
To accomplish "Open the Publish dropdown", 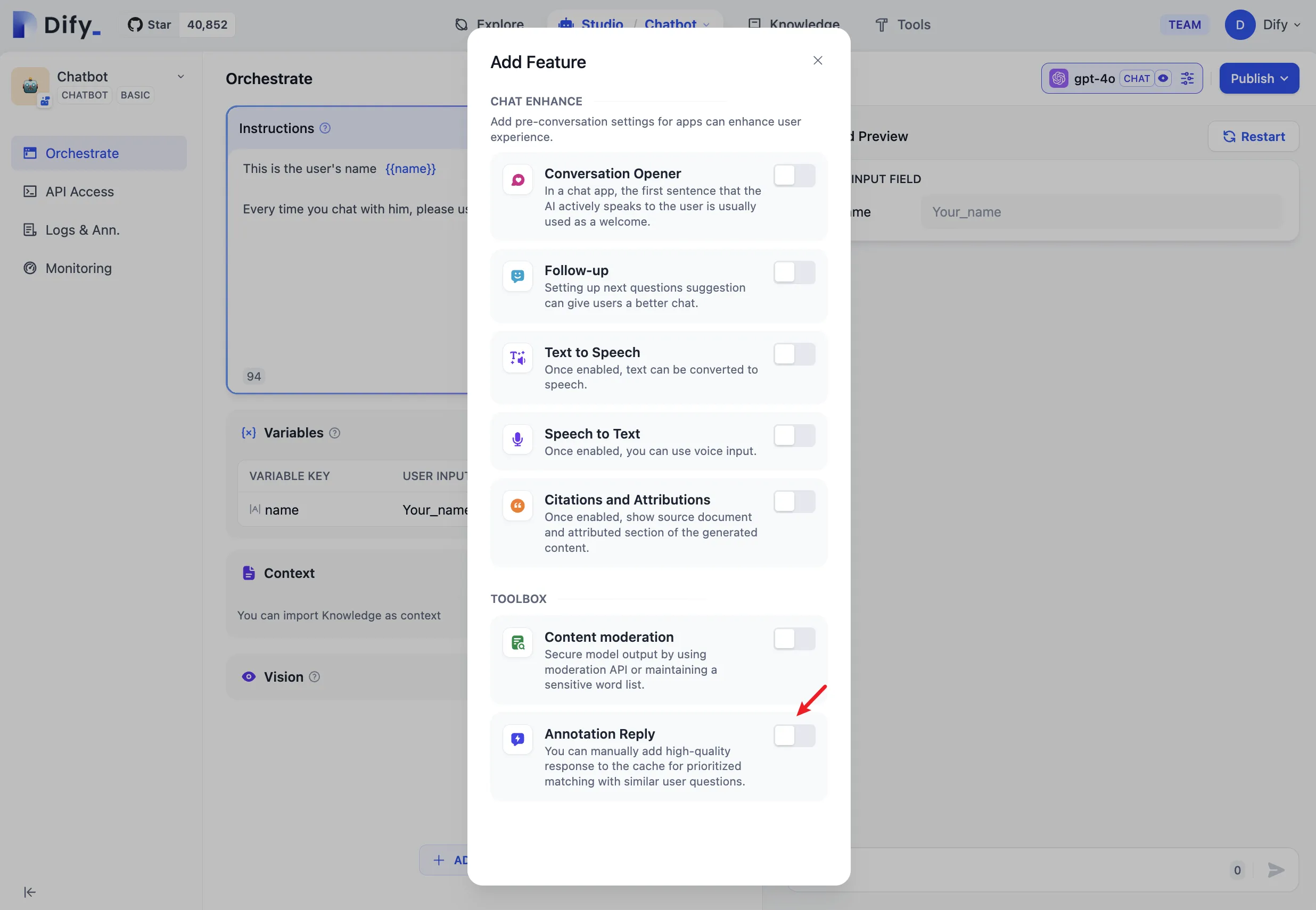I will pos(1259,79).
